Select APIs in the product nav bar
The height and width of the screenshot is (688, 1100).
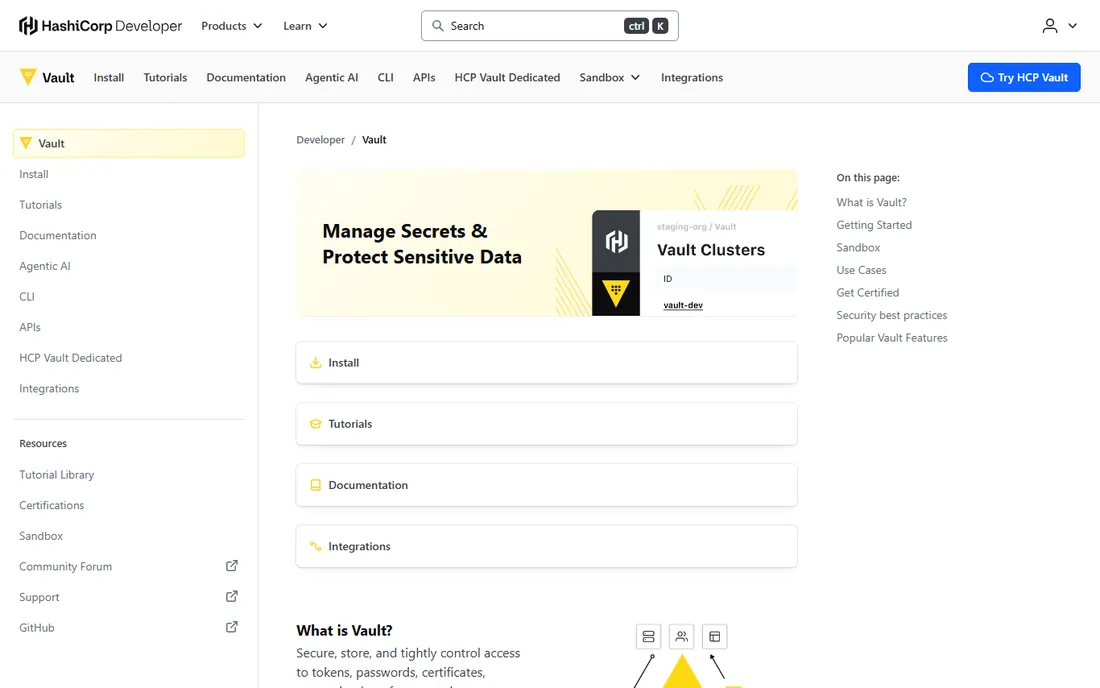(424, 77)
